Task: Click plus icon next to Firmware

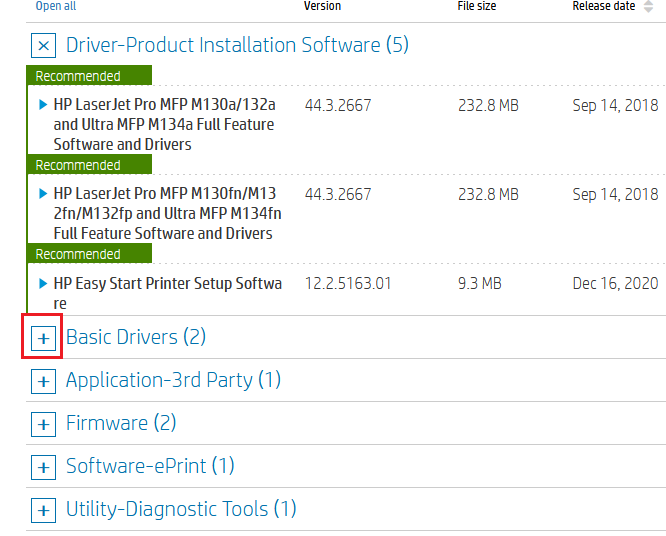Action: (43, 424)
